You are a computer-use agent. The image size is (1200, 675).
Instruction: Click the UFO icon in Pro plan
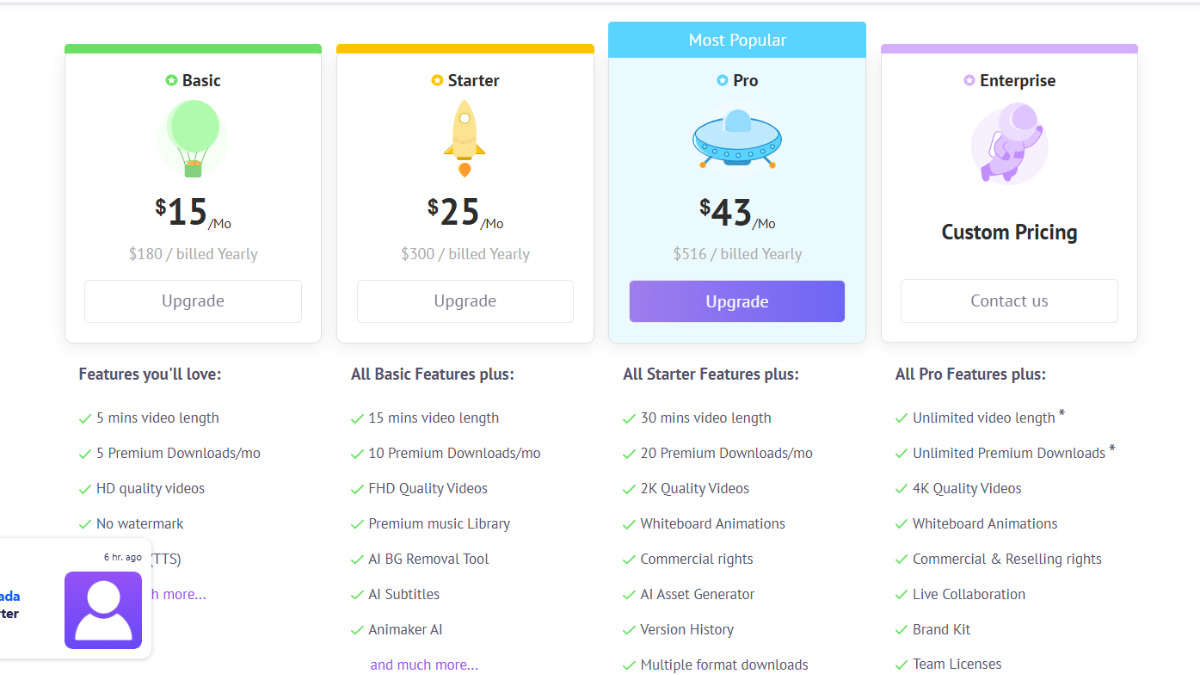(736, 139)
